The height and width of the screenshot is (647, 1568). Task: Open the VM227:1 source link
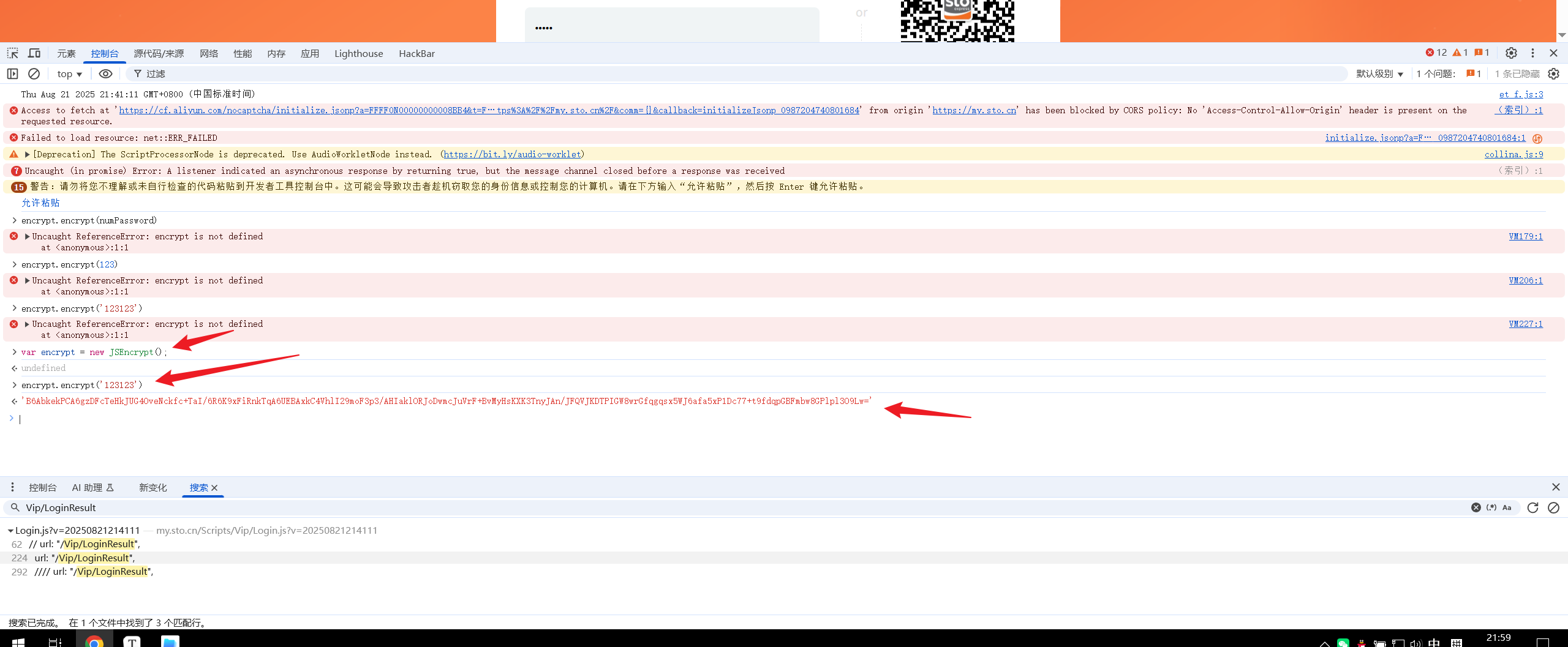click(x=1526, y=324)
